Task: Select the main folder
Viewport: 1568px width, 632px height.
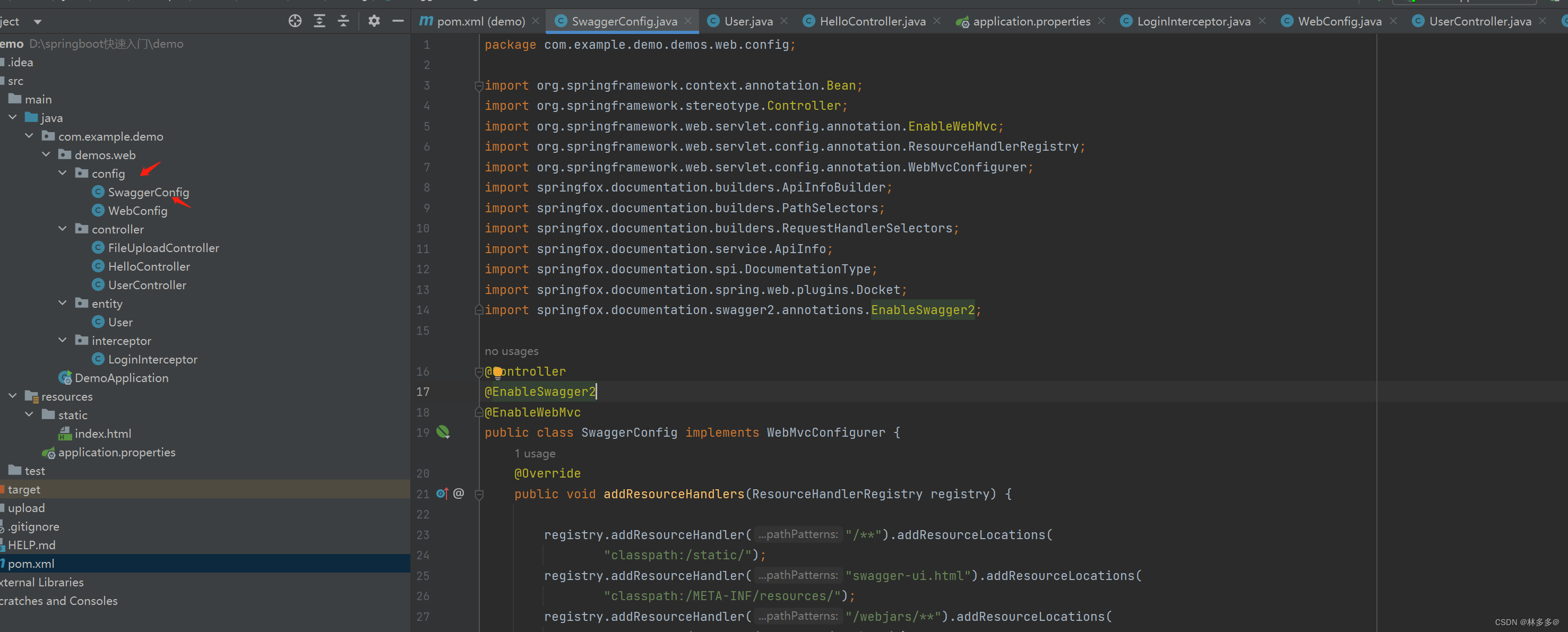Action: click(x=38, y=99)
